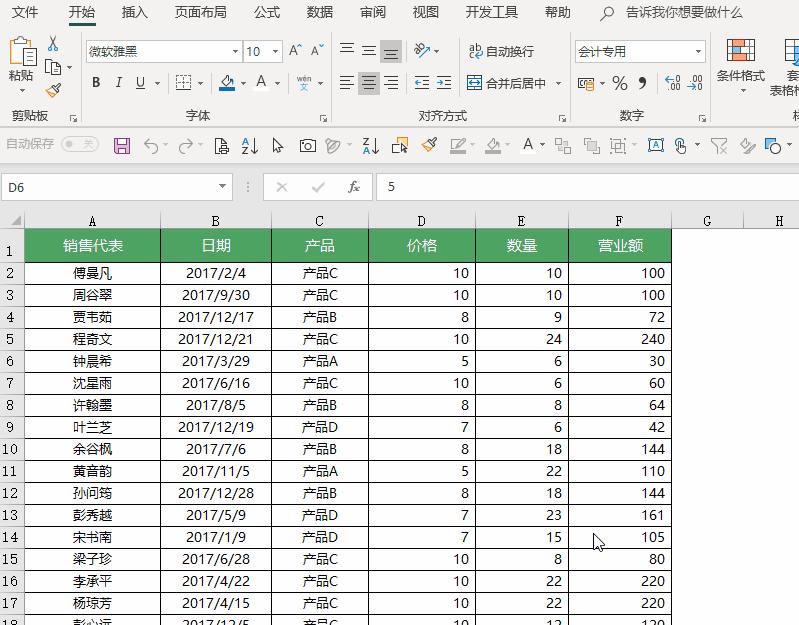The width and height of the screenshot is (799, 625).
Task: Toggle Bold formatting
Action: (x=96, y=83)
